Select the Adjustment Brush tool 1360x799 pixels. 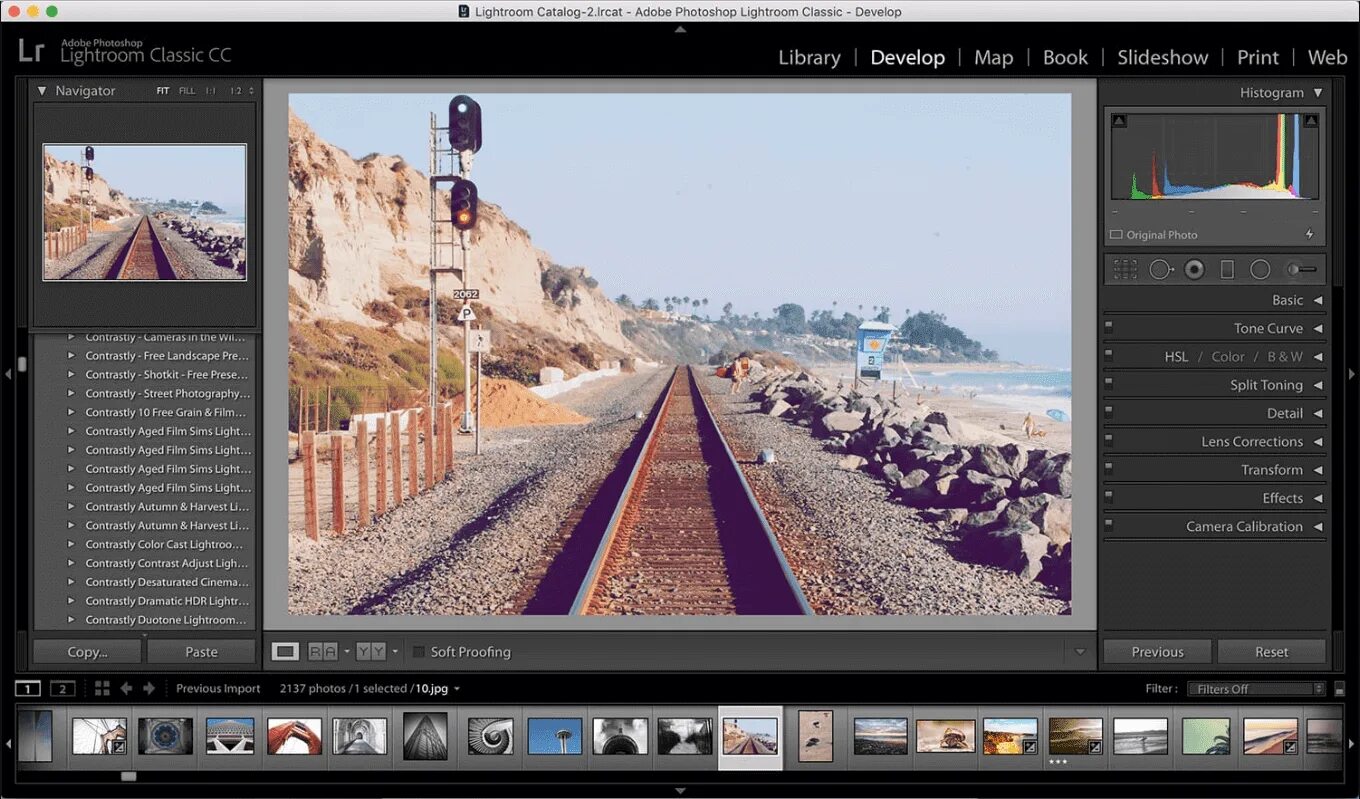click(1295, 268)
